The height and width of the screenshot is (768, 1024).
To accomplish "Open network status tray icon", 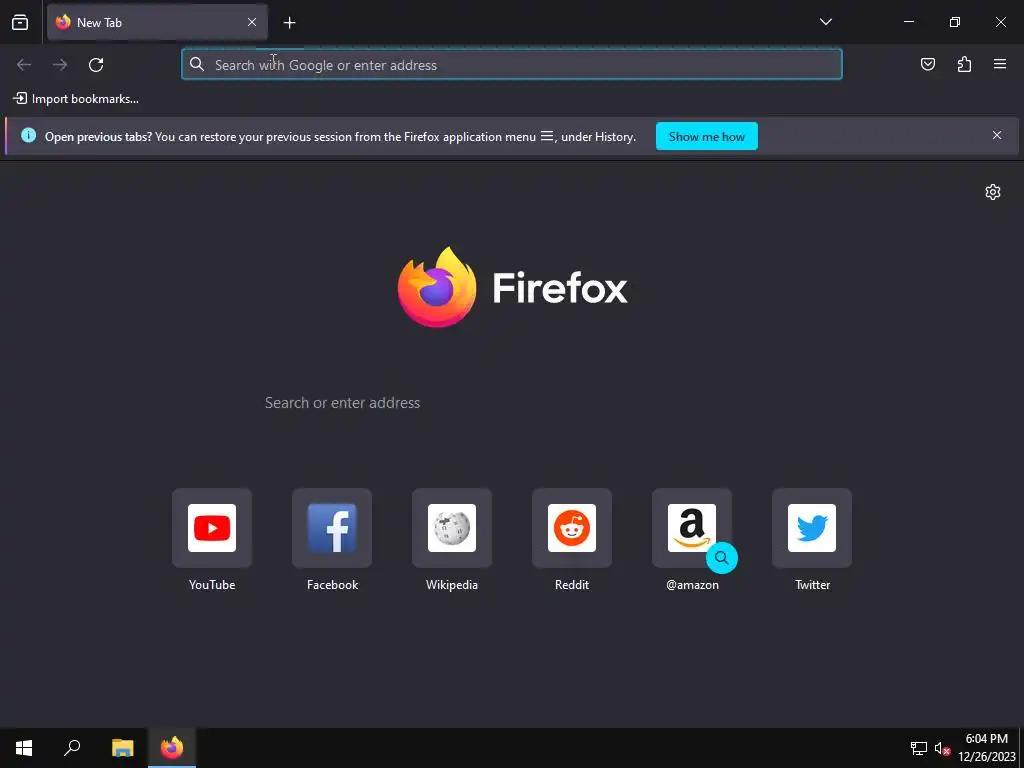I will [x=919, y=748].
